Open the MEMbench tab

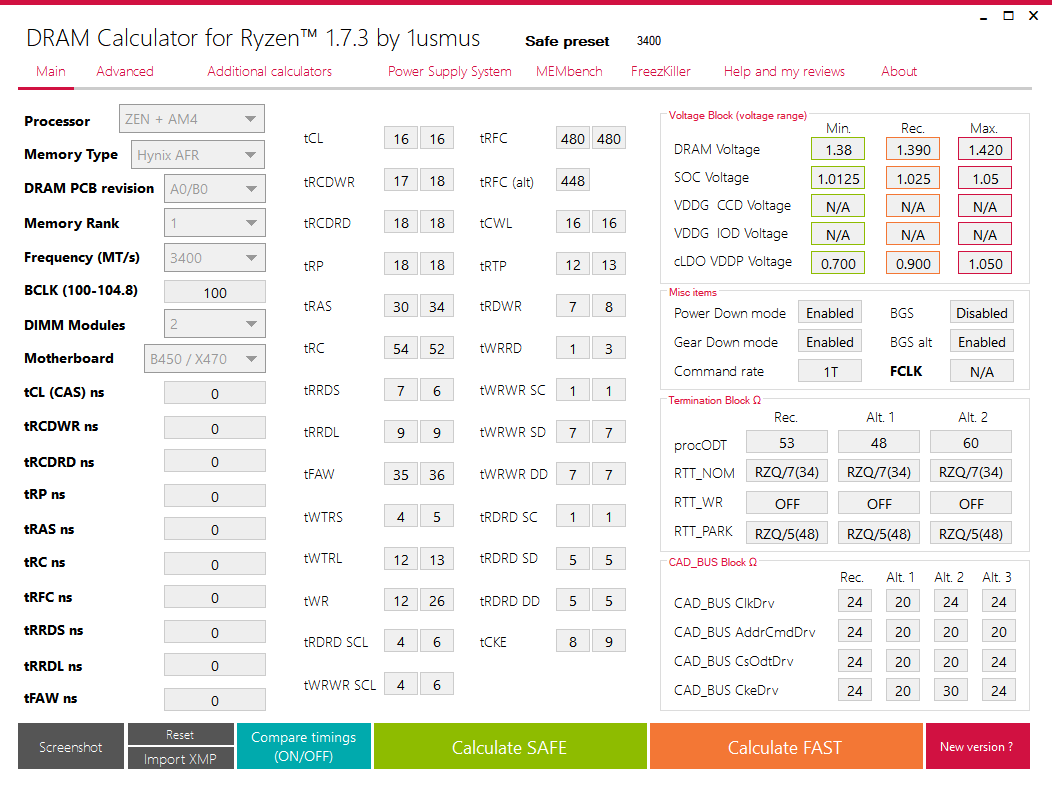point(569,71)
